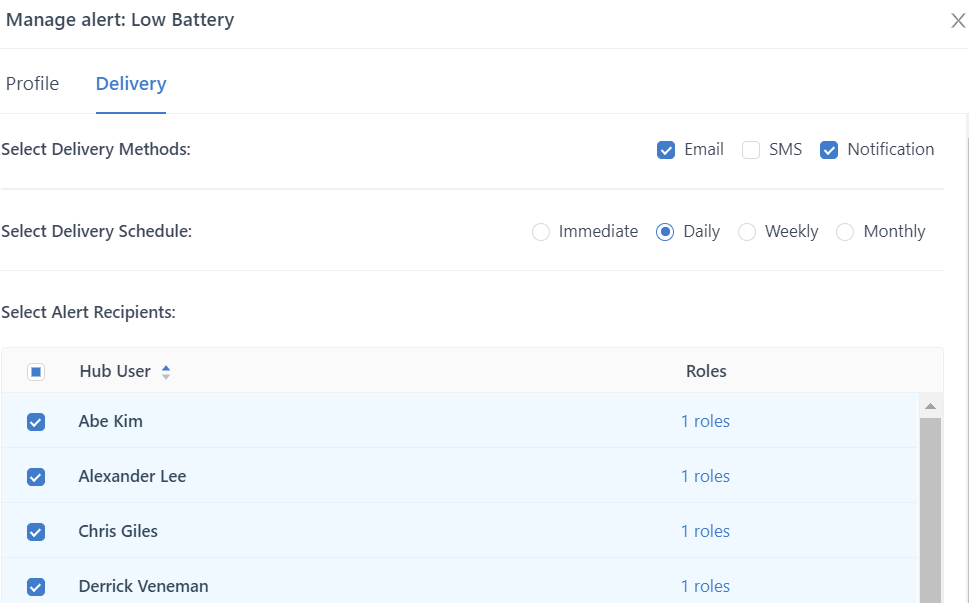Click the scrollbar up arrow in recipients list
The width and height of the screenshot is (969, 603).
930,406
